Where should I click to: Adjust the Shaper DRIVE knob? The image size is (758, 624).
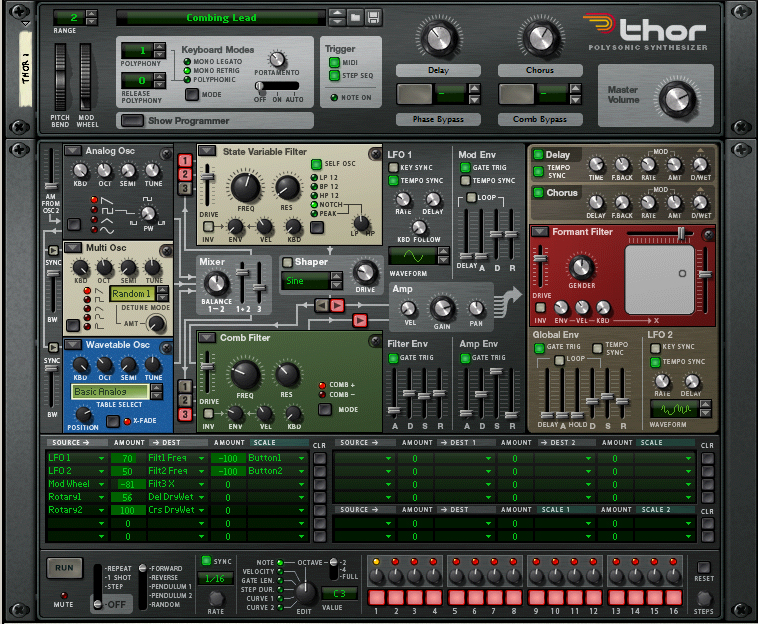[365, 273]
